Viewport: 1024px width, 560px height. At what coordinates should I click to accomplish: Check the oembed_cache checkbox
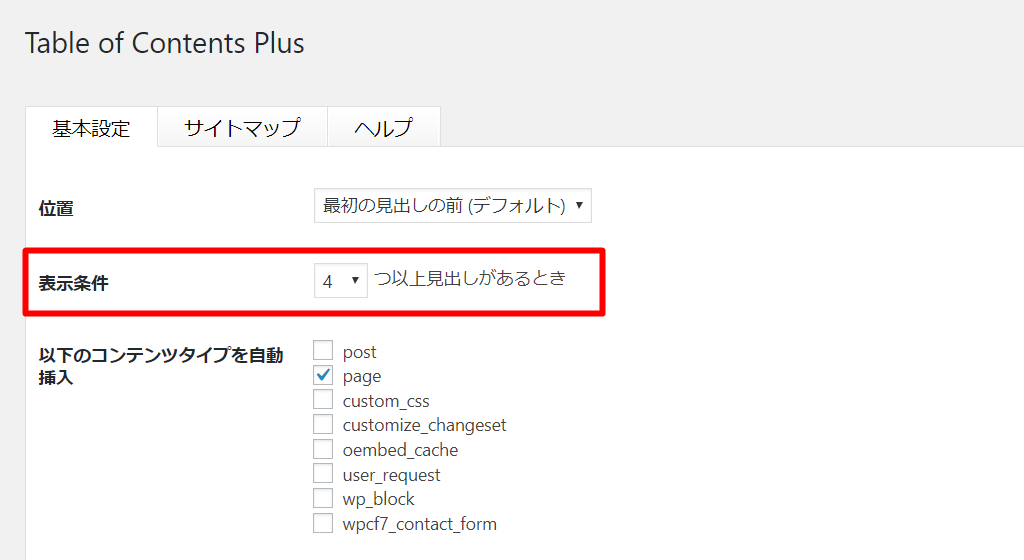[x=323, y=449]
